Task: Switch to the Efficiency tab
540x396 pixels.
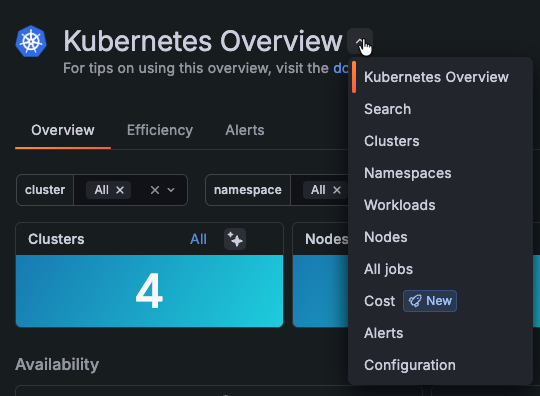Action: coord(160,131)
